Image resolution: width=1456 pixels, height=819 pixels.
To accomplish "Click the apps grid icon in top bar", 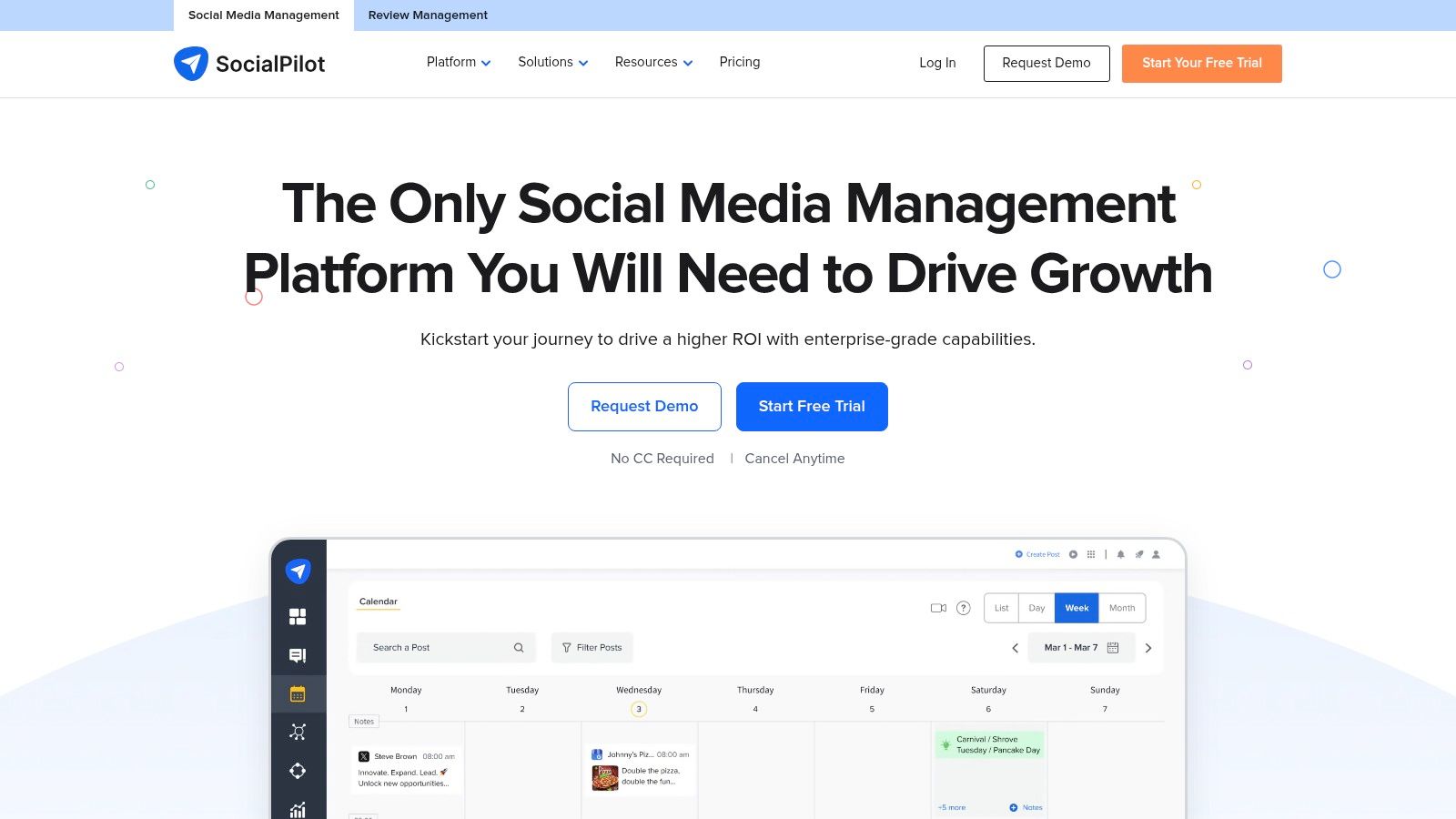I will point(1090,554).
